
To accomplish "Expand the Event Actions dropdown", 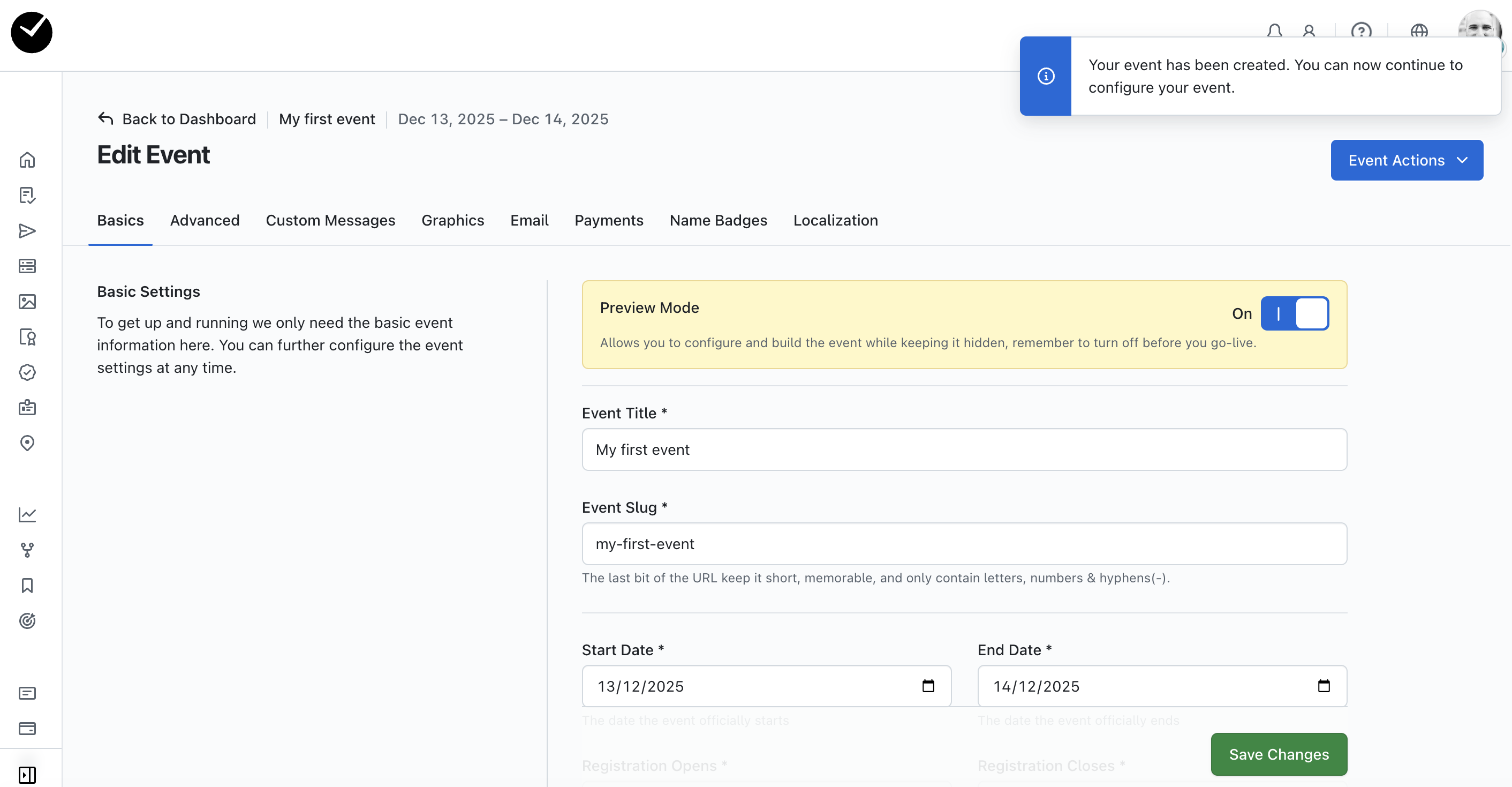I will 1407,160.
